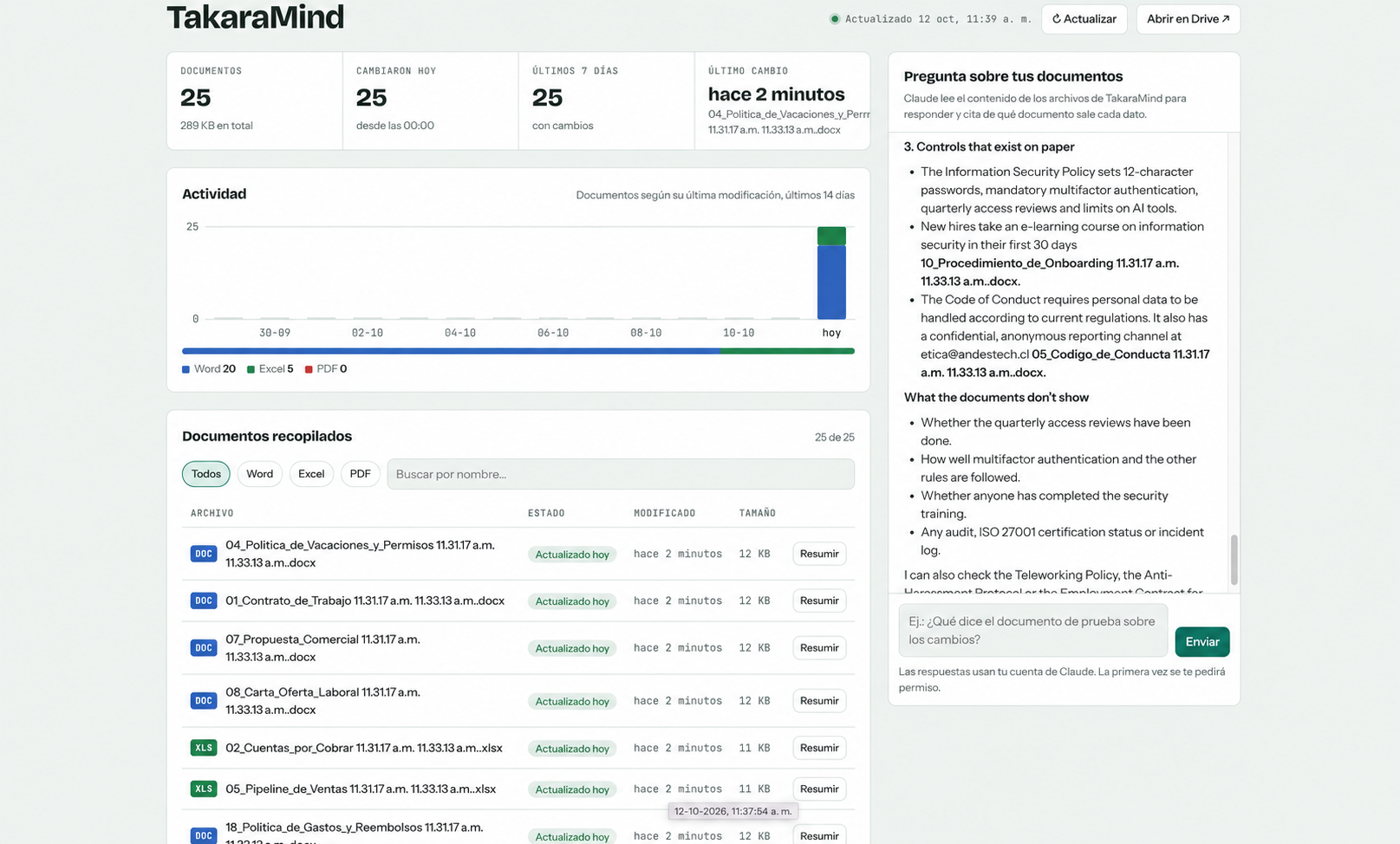This screenshot has width=1400, height=844.
Task: Click 10_Procedimiento_de_Onboarding citation in chat
Action: 1050,272
